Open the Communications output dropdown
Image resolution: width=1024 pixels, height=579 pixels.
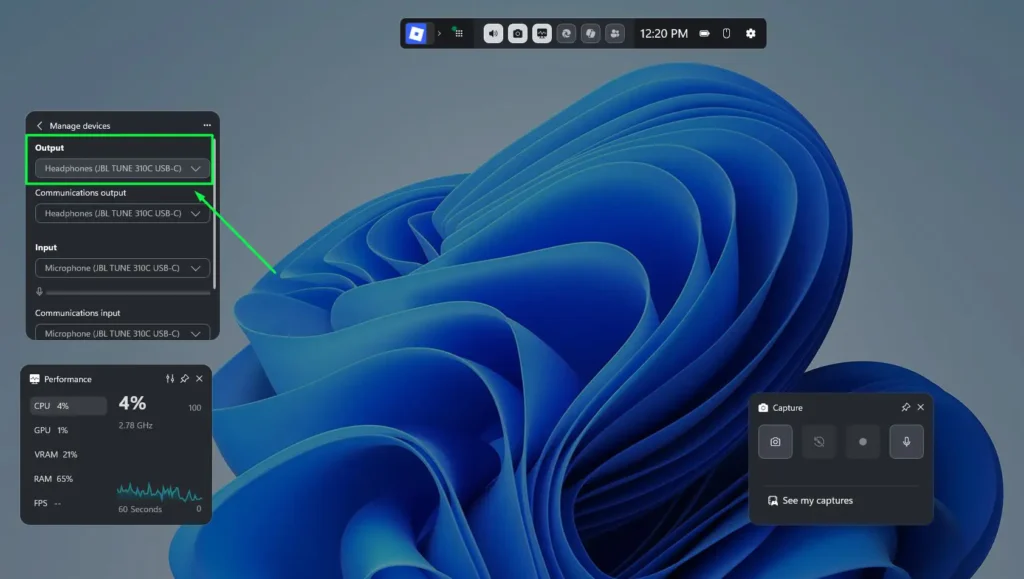(x=122, y=213)
